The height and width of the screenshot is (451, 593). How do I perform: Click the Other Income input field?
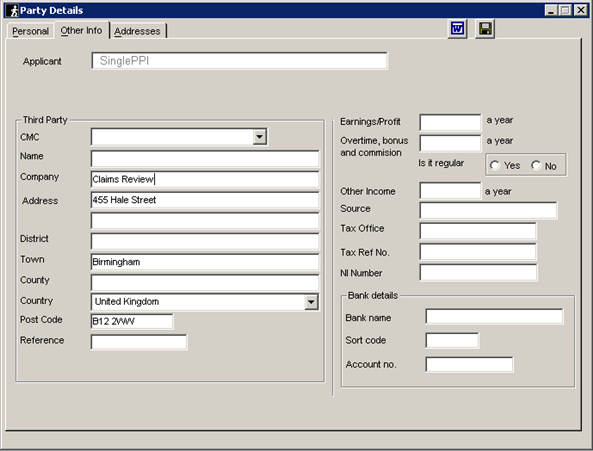[450, 191]
